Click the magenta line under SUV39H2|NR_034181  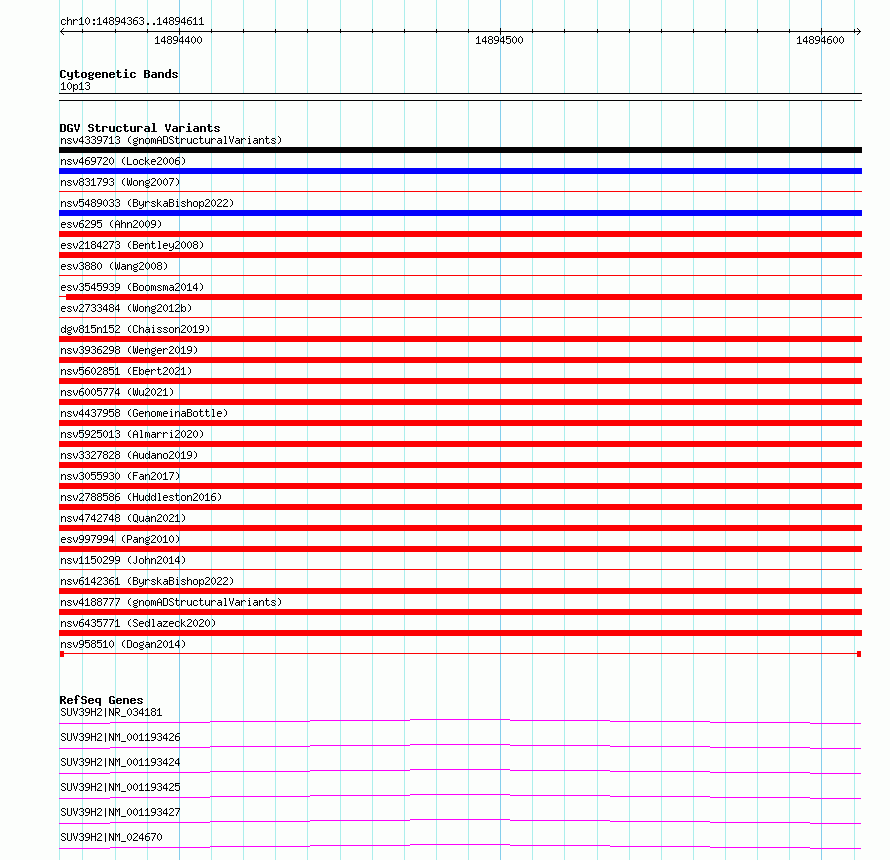[460, 721]
